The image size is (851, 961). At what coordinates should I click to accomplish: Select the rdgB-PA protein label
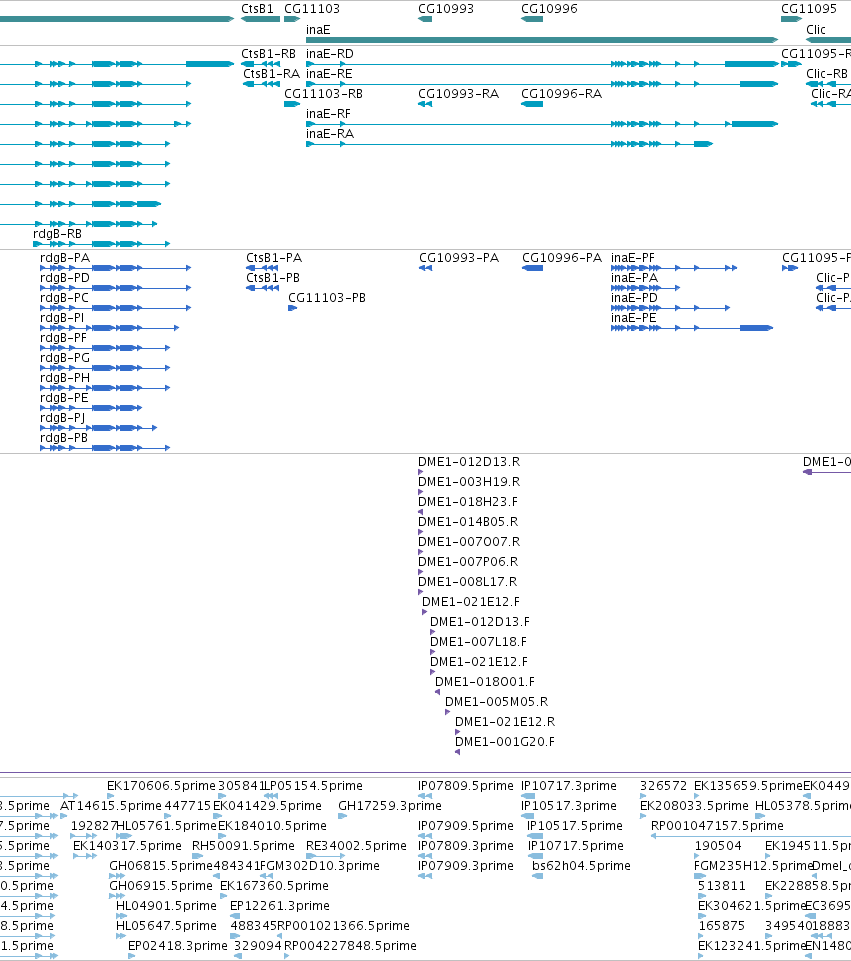(65, 258)
